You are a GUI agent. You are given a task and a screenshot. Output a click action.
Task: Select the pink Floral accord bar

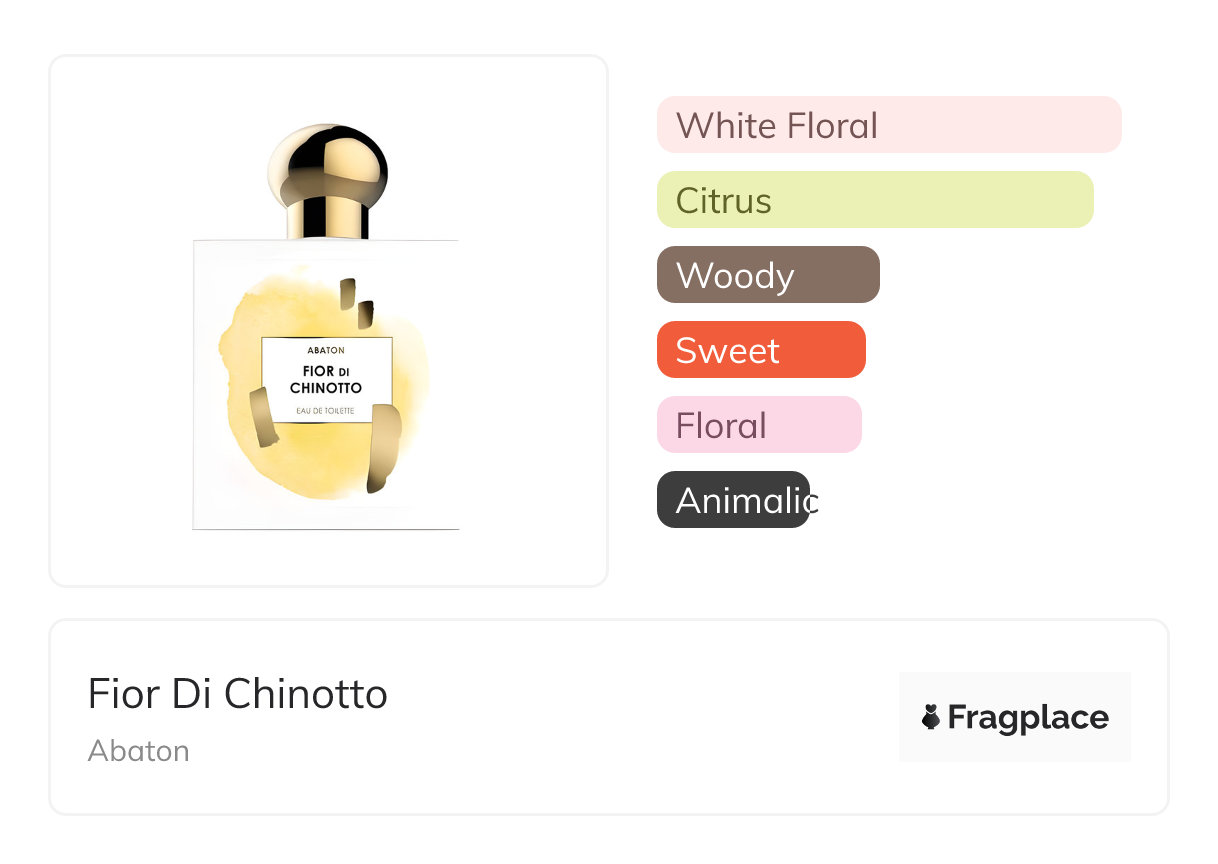(x=758, y=425)
